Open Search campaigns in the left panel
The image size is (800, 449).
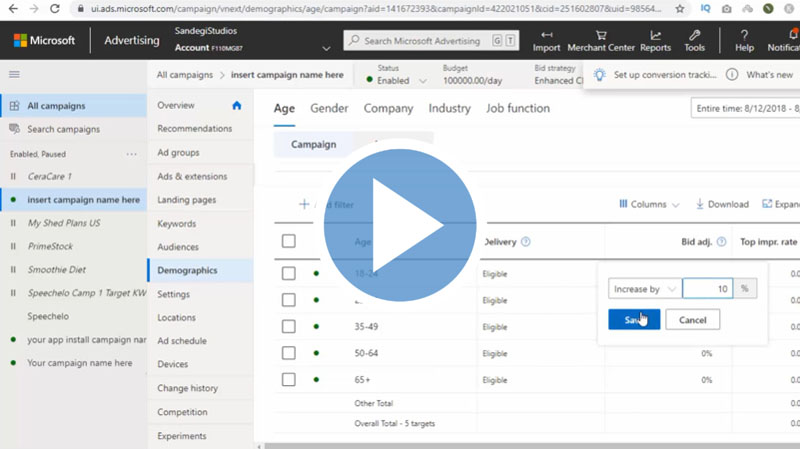pos(63,129)
